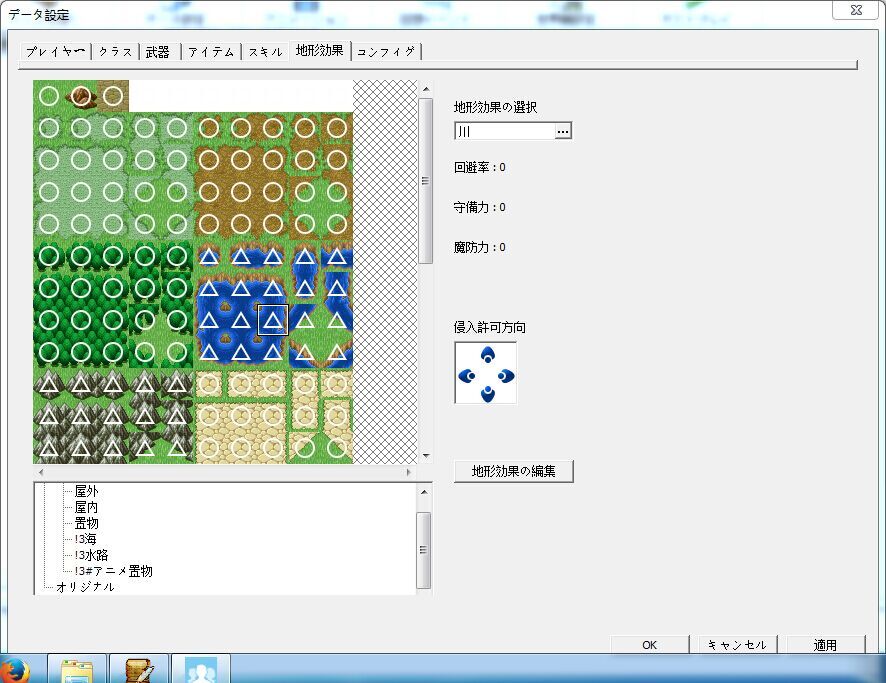Select the sandy tile in the top row
The image size is (886, 683).
pyautogui.click(x=113, y=96)
